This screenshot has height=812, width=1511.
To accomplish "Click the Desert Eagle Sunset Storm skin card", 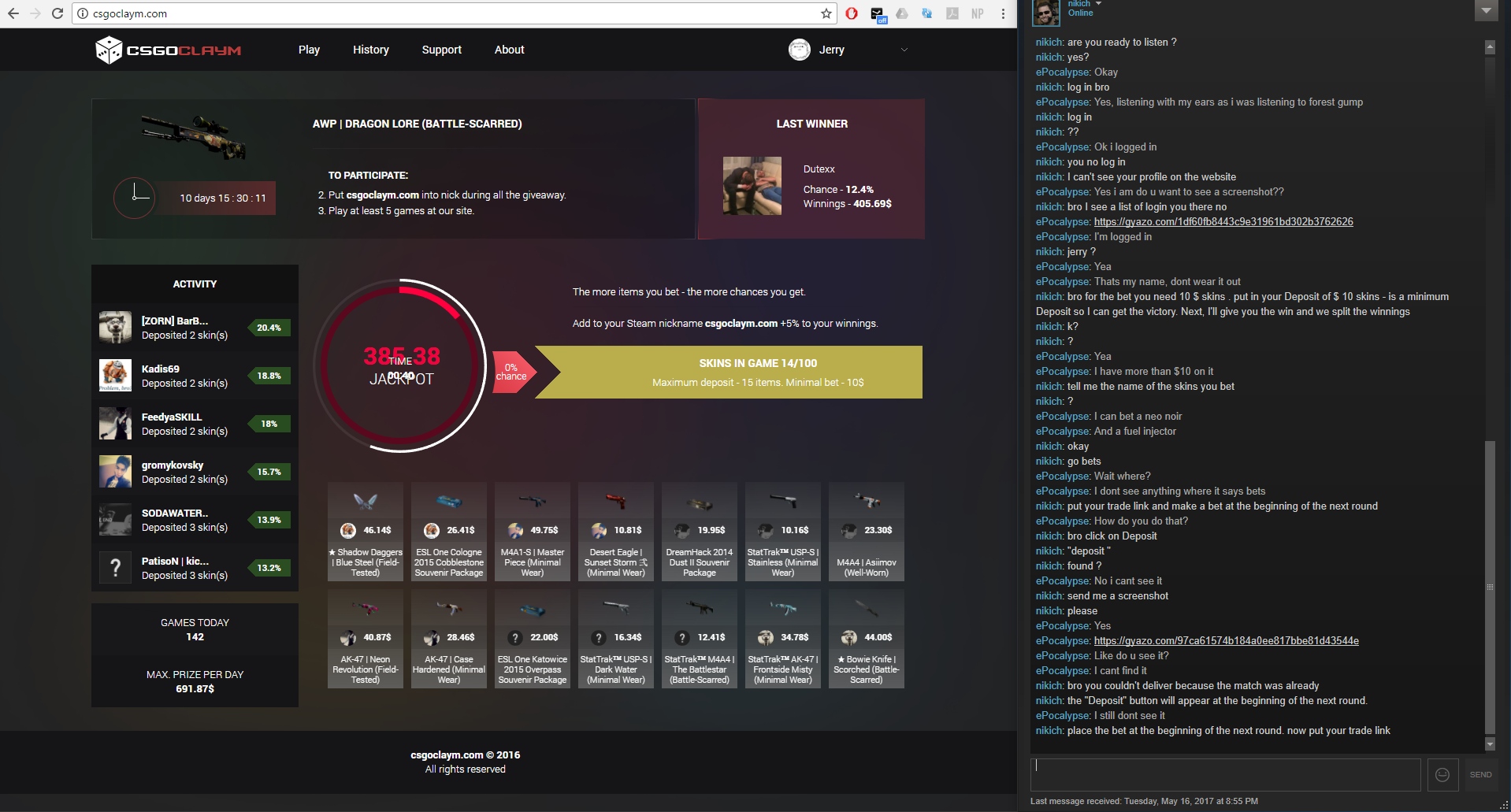I will (x=616, y=532).
